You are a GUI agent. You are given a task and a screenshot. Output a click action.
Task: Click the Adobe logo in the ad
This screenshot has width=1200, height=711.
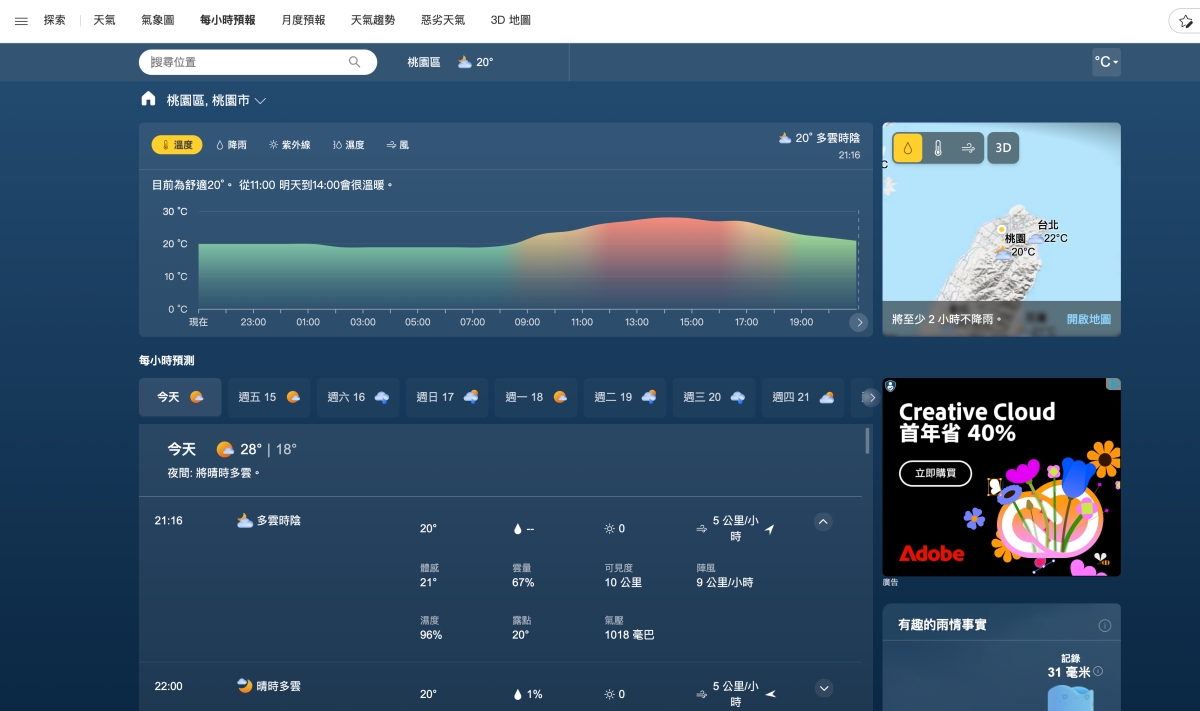[931, 554]
